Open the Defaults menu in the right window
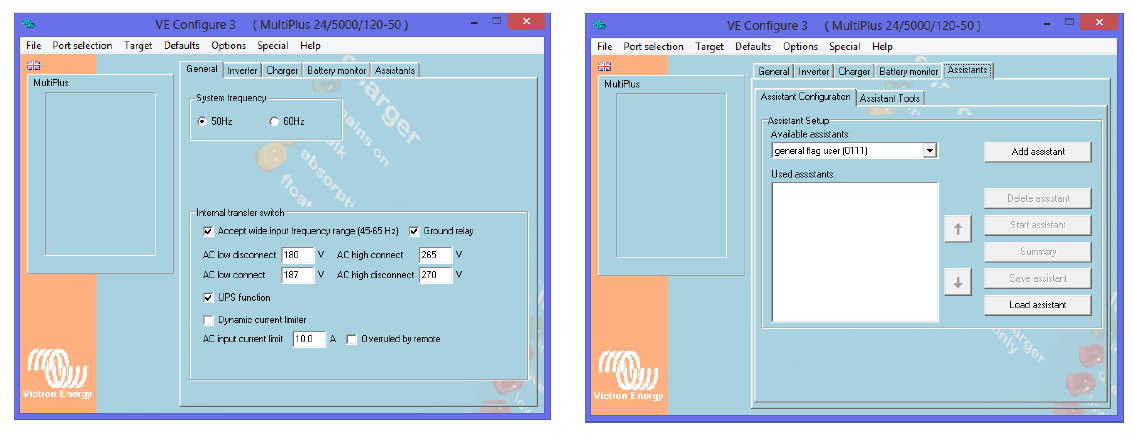 tap(752, 46)
